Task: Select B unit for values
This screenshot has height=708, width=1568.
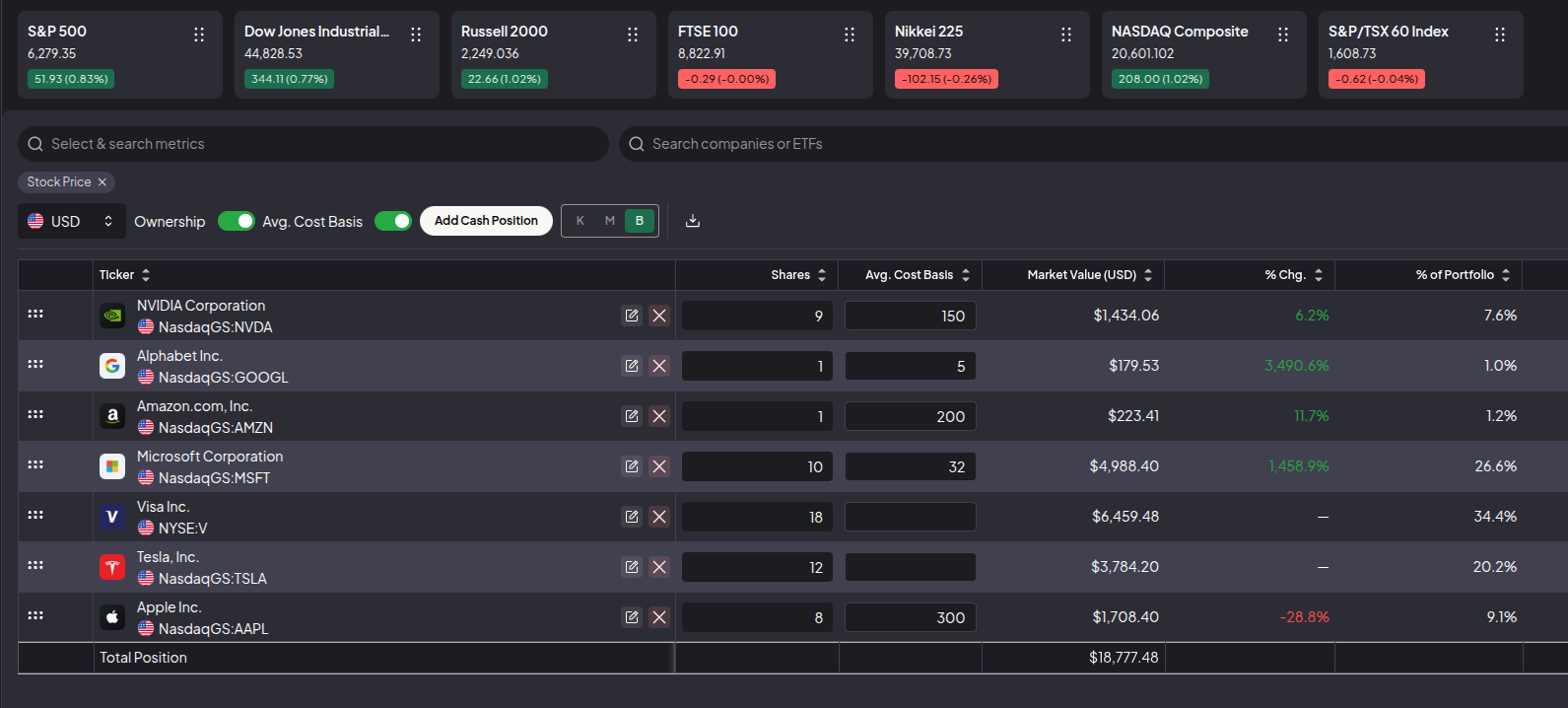Action: point(640,221)
